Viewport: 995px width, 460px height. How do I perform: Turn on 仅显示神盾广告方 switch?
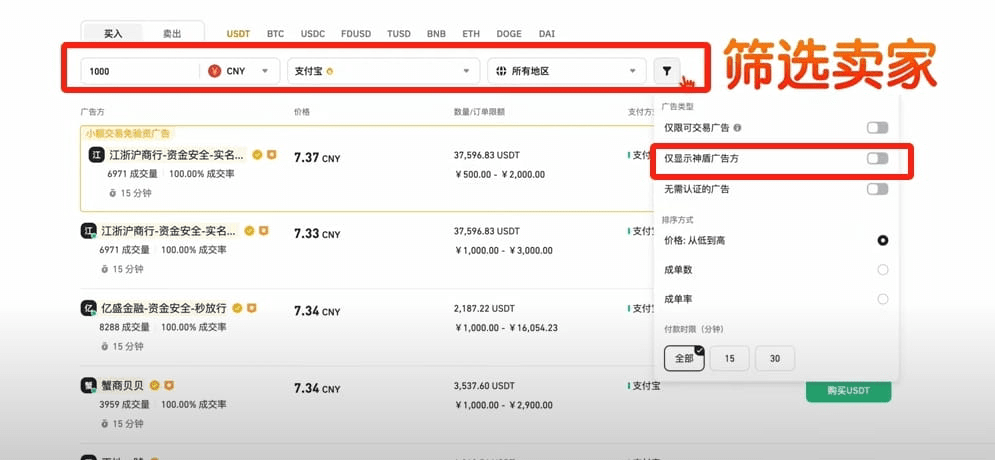pos(877,159)
